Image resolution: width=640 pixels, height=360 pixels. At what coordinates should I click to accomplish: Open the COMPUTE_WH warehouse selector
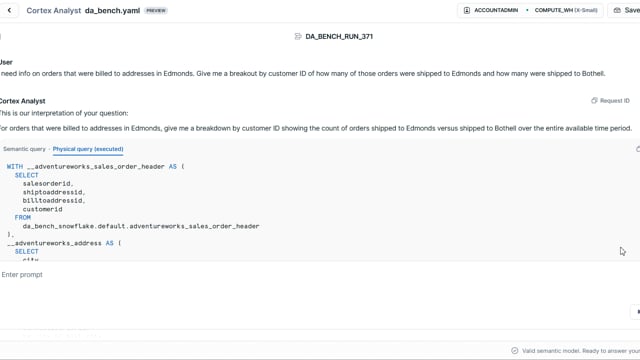click(566, 10)
